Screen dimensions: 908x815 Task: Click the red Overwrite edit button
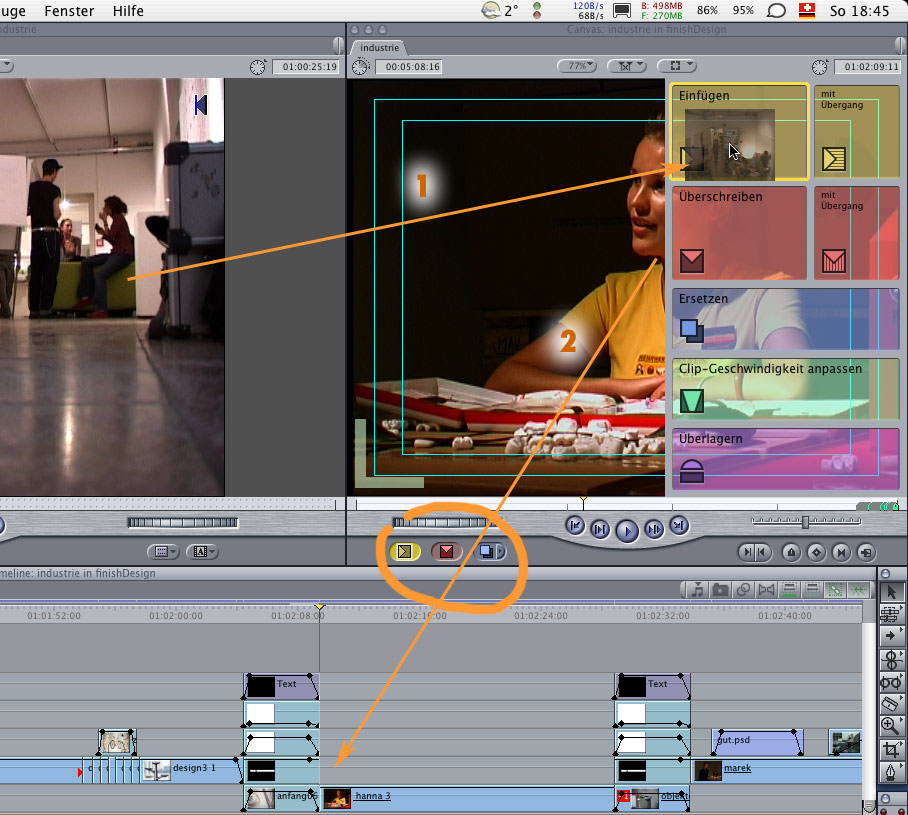click(446, 551)
